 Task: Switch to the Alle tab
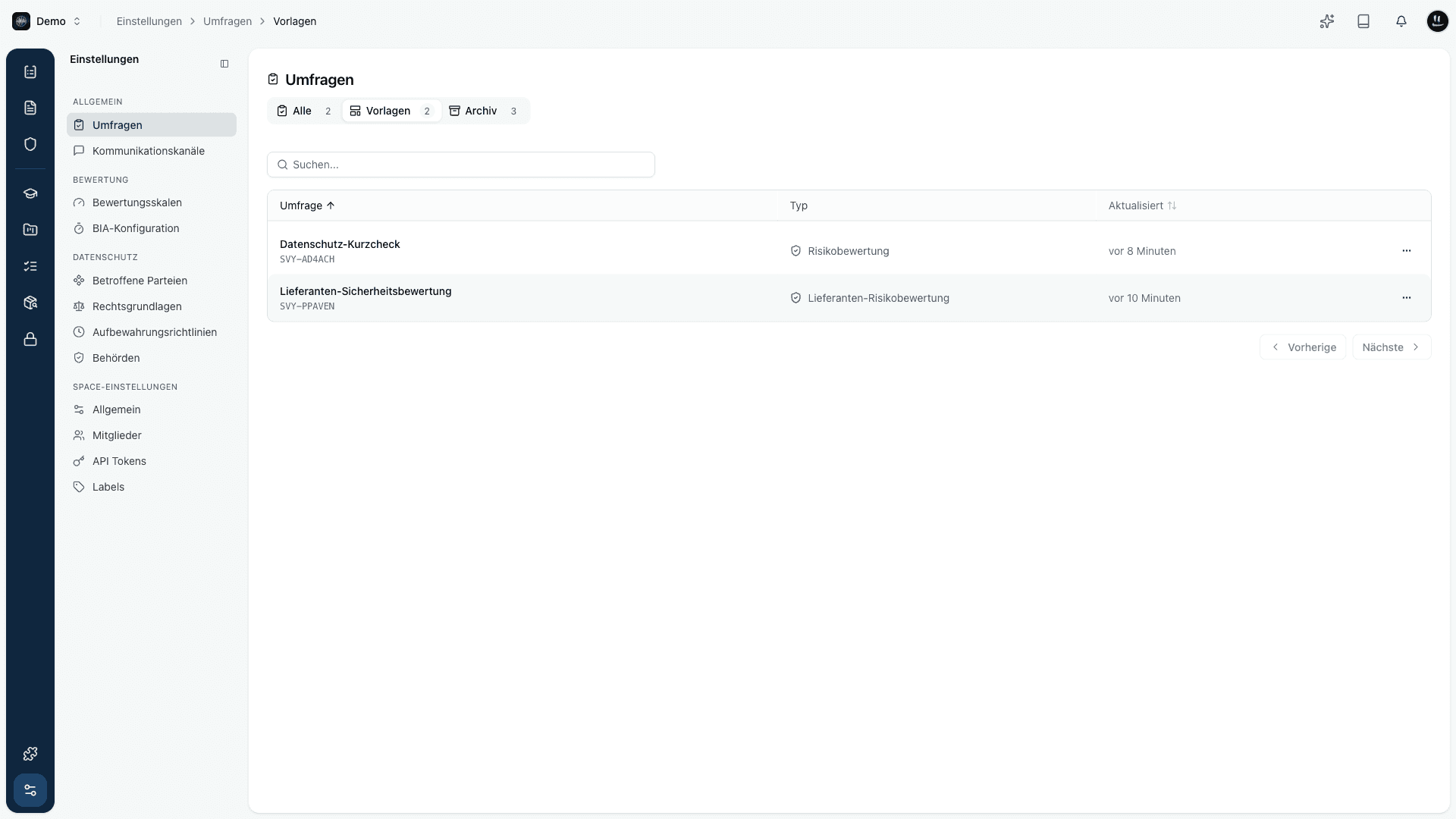[305, 111]
